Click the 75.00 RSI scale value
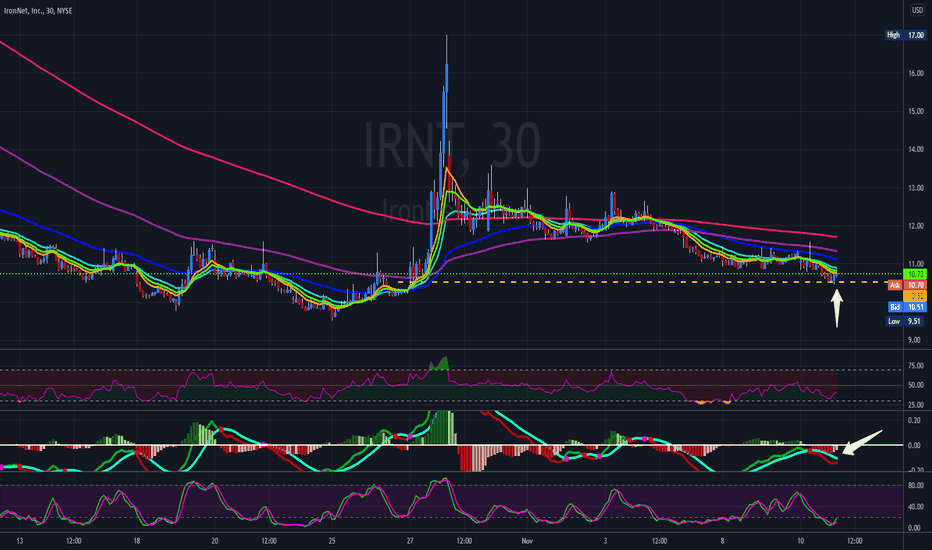 pos(916,366)
